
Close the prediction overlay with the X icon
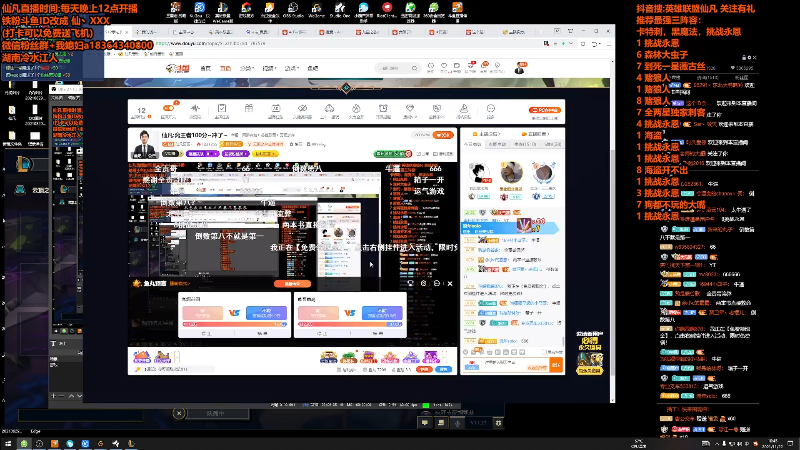point(450,284)
